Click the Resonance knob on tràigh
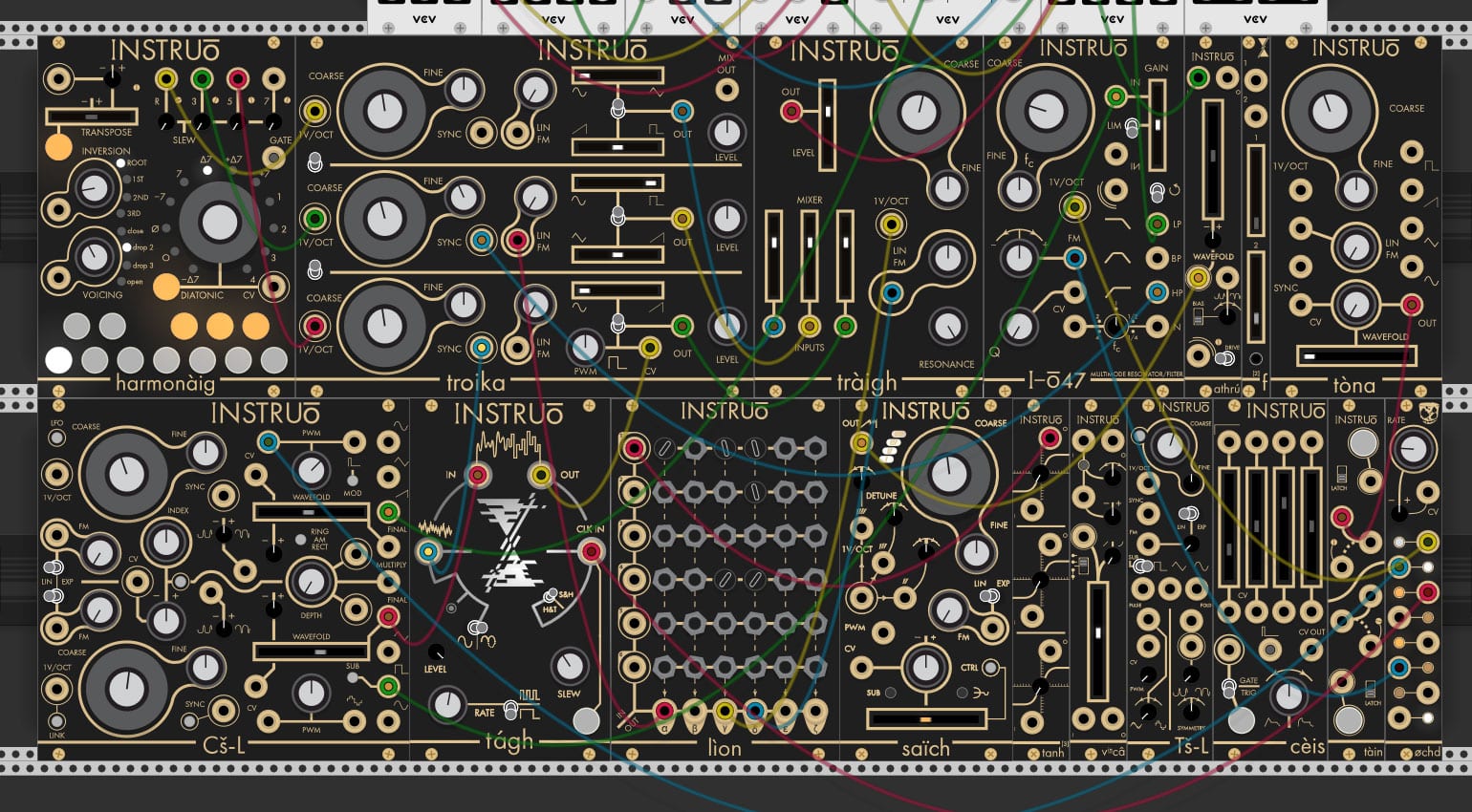The height and width of the screenshot is (812, 1472). pyautogui.click(x=946, y=327)
